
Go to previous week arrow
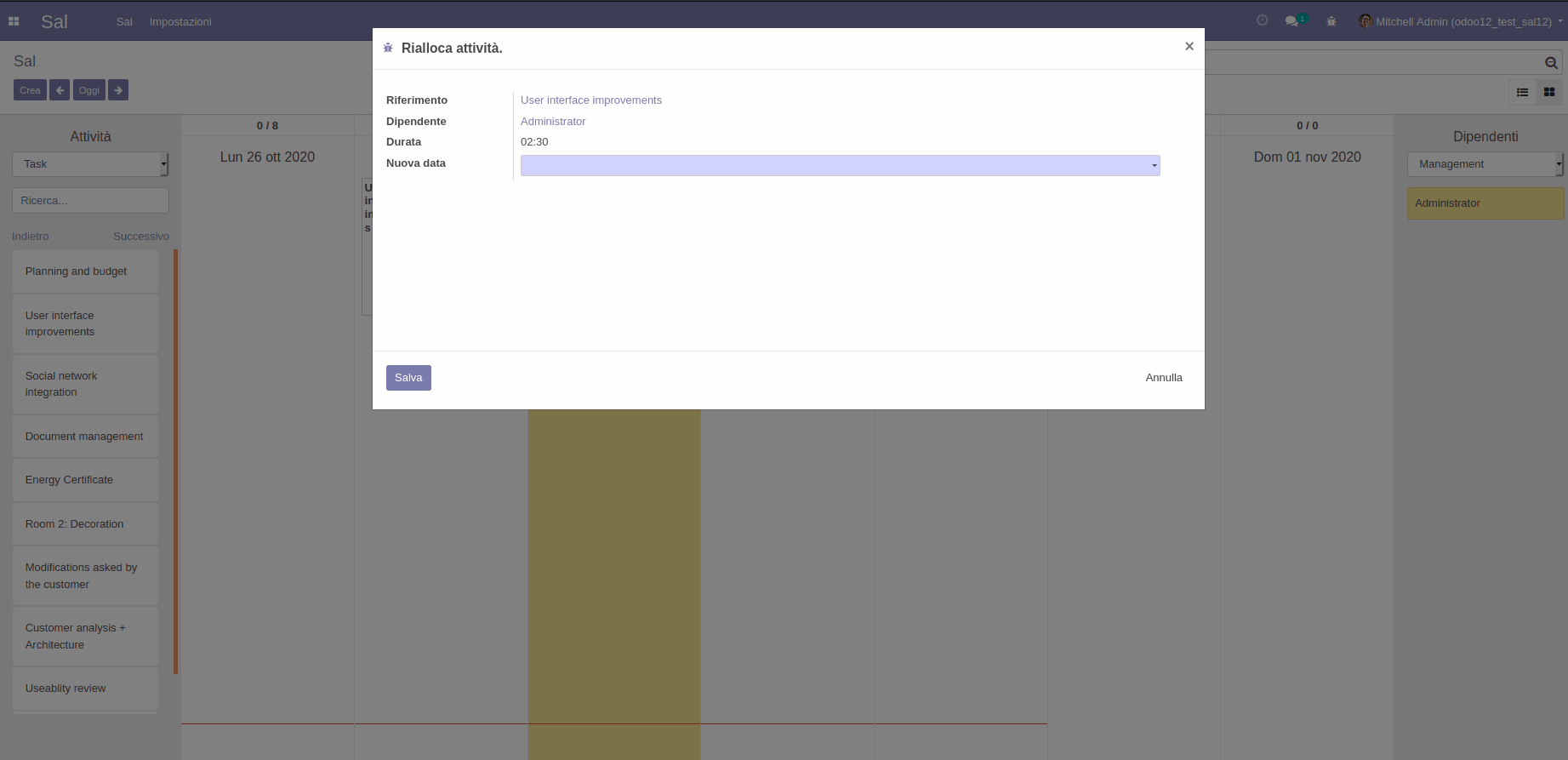pos(60,90)
